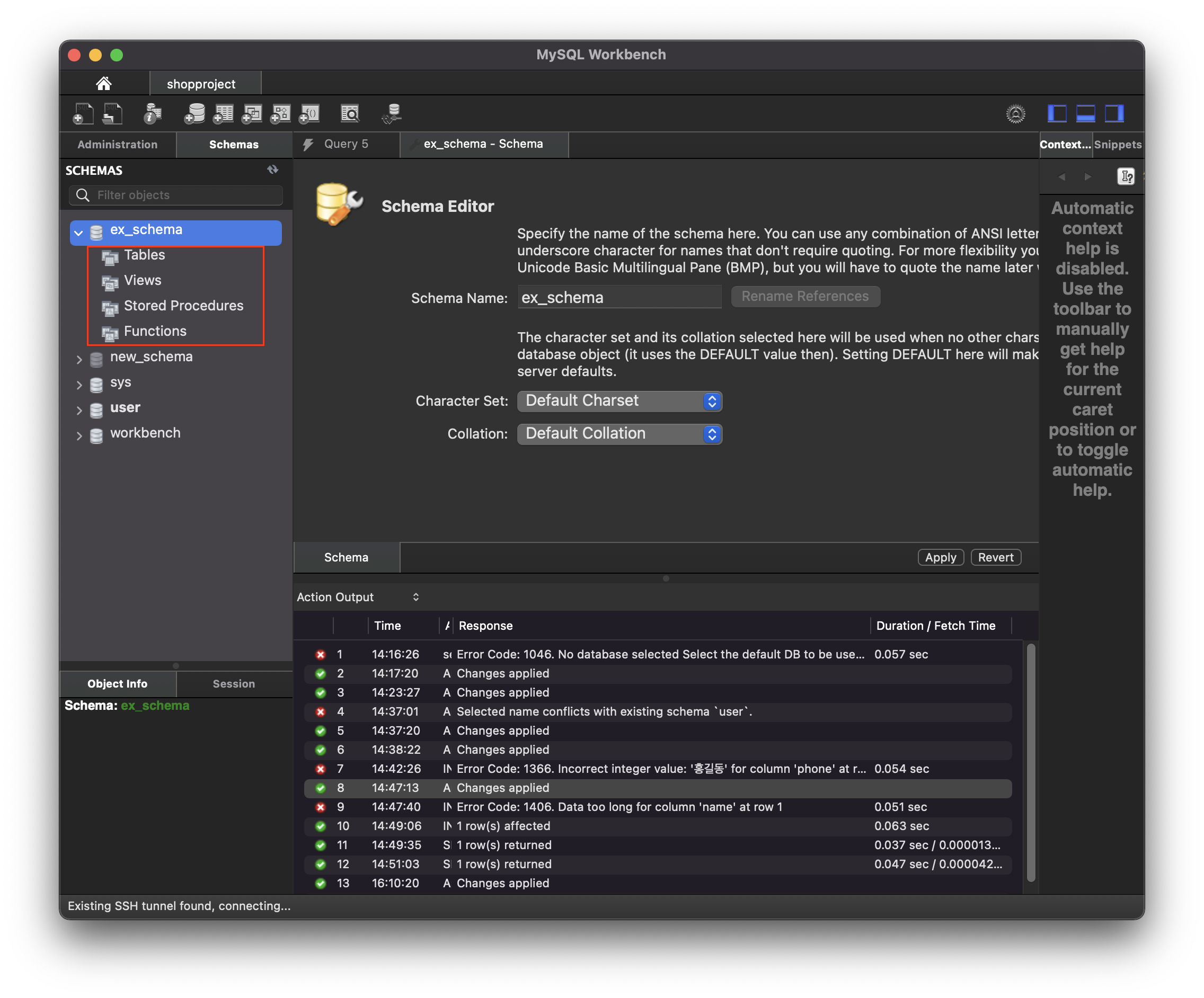Click the create new schema icon
Screen dimensions: 1204x998
coord(195,113)
